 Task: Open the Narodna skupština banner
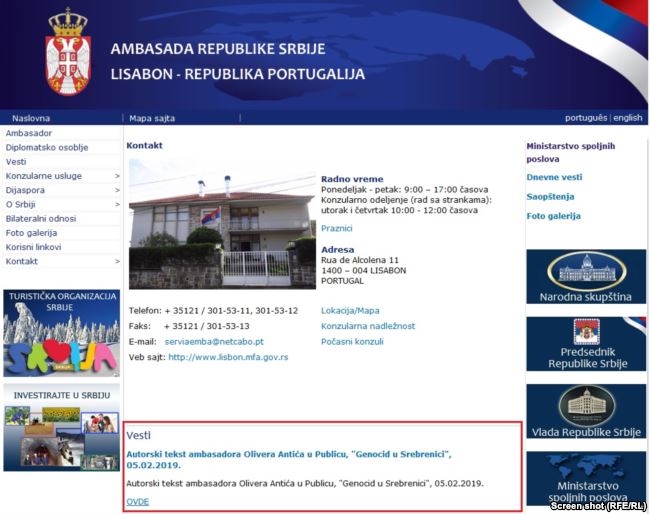pos(586,276)
